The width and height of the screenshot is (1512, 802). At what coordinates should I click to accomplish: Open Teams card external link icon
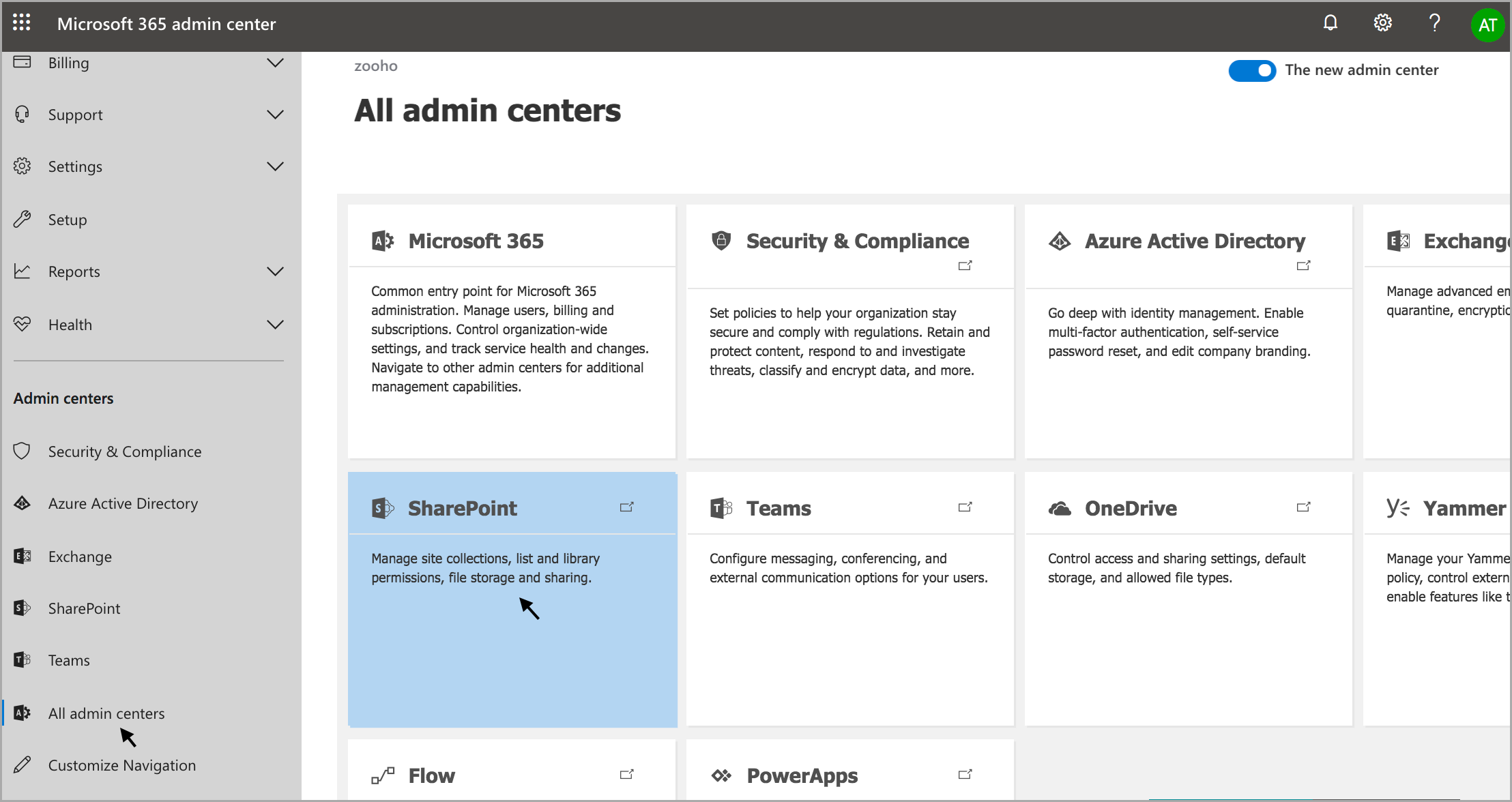pos(965,507)
